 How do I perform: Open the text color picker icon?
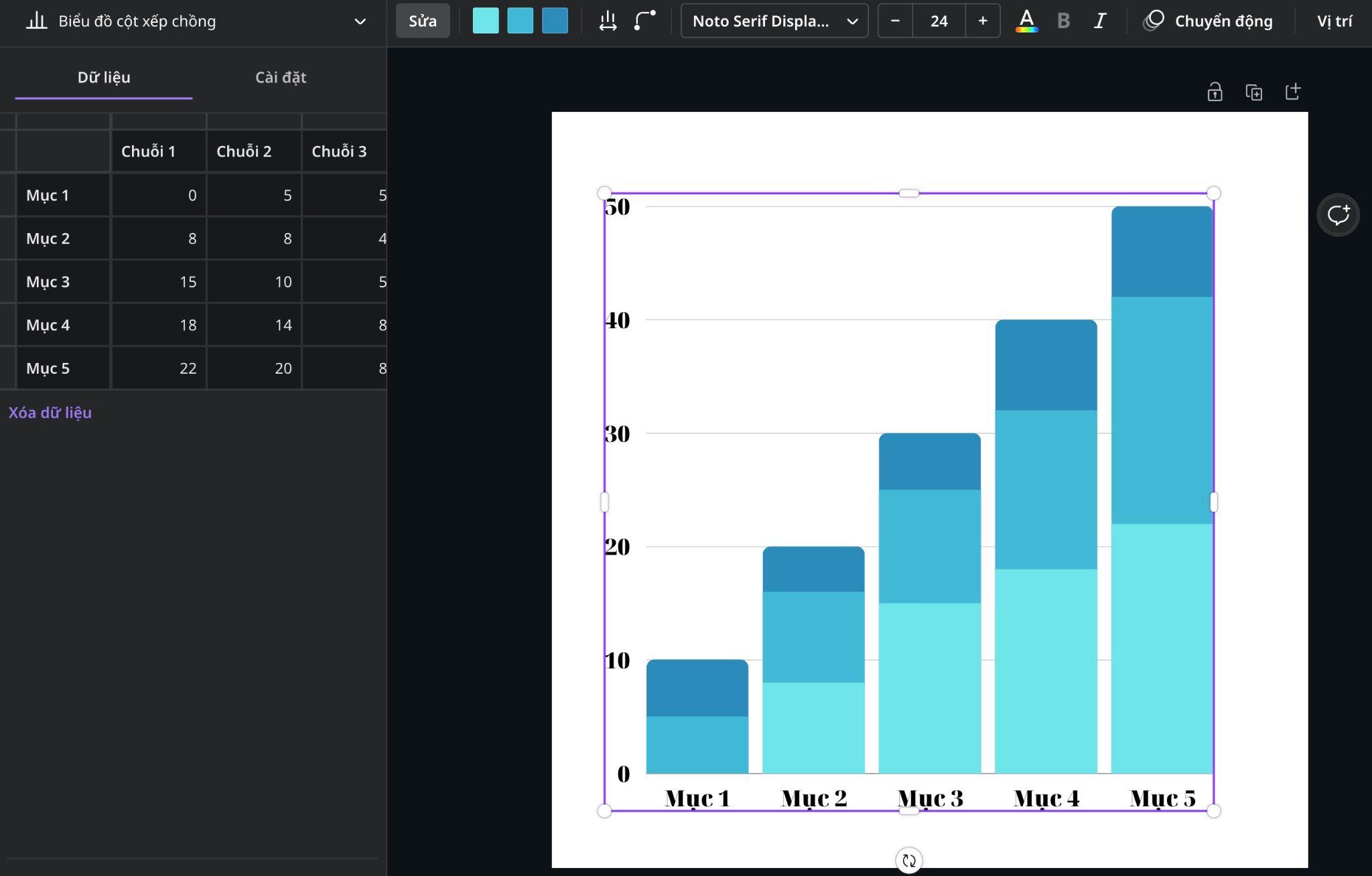(x=1026, y=21)
